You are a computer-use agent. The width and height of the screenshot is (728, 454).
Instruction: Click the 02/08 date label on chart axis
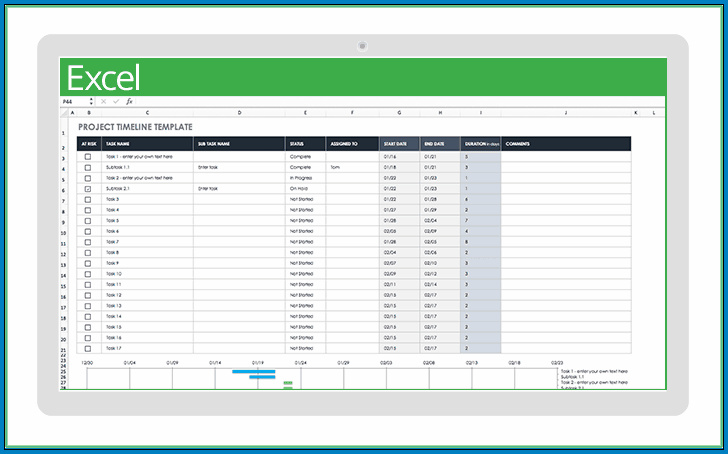pyautogui.click(x=429, y=363)
